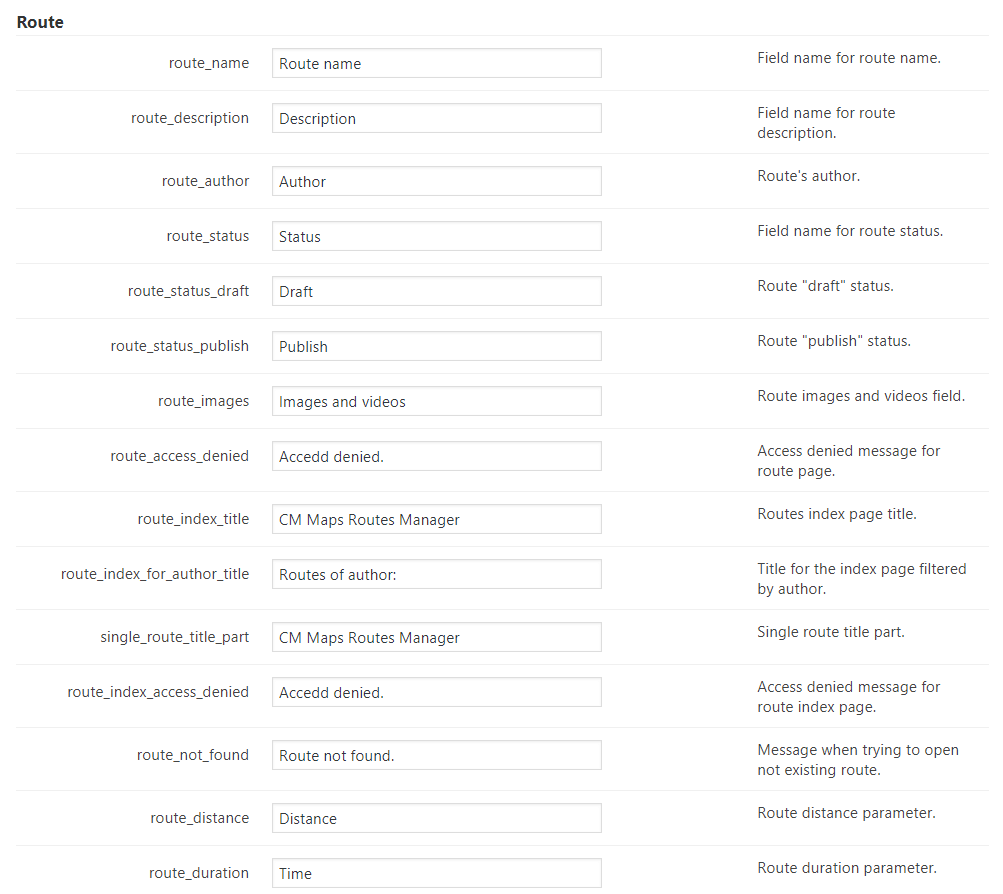
Task: Click the route_not_found label text
Action: pyautogui.click(x=192, y=755)
